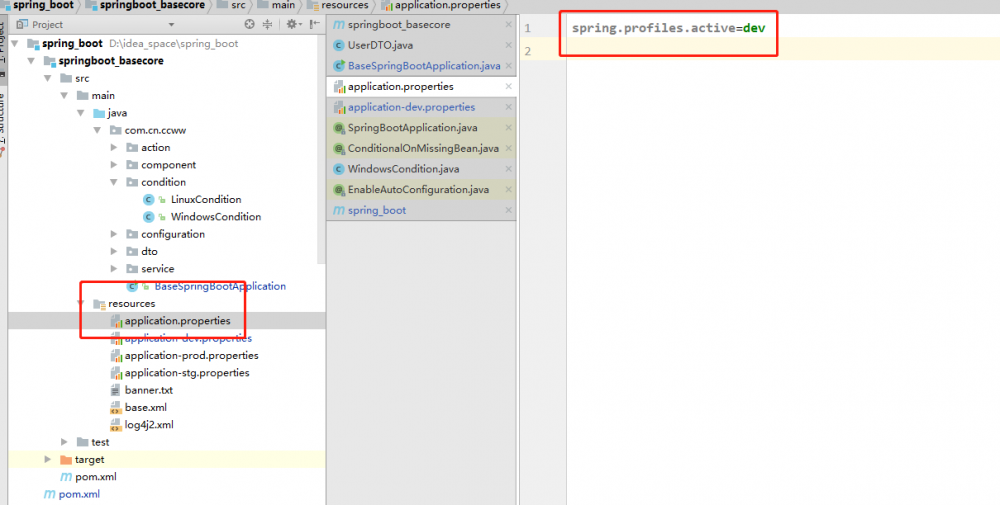Click empty editor line 2

click(x=783, y=51)
